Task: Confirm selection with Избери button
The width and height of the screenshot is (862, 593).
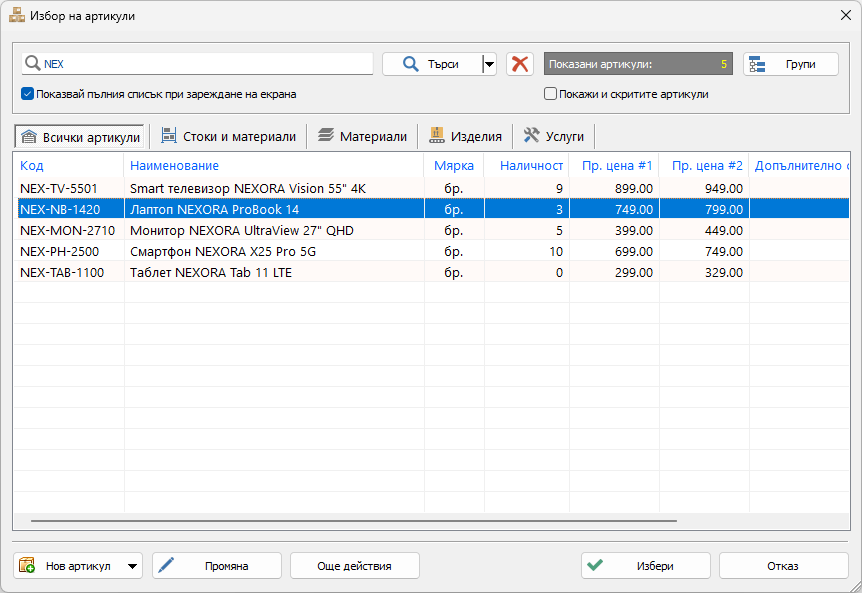Action: 645,566
